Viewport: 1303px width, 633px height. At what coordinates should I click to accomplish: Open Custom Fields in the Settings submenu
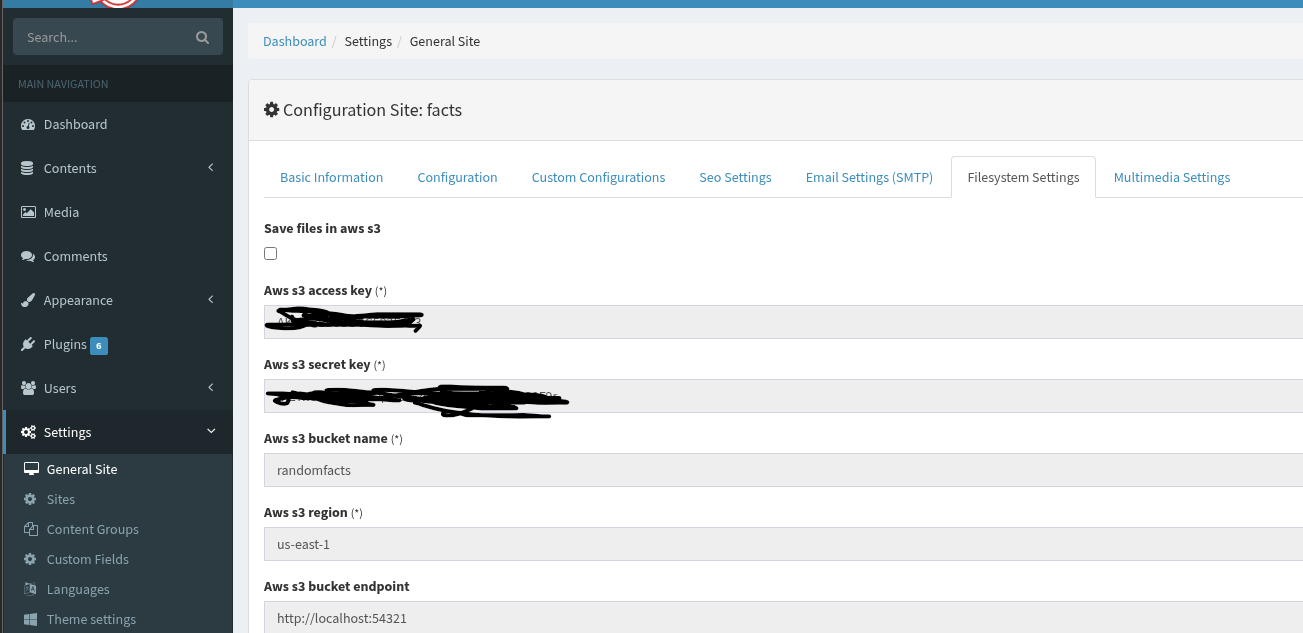(87, 559)
